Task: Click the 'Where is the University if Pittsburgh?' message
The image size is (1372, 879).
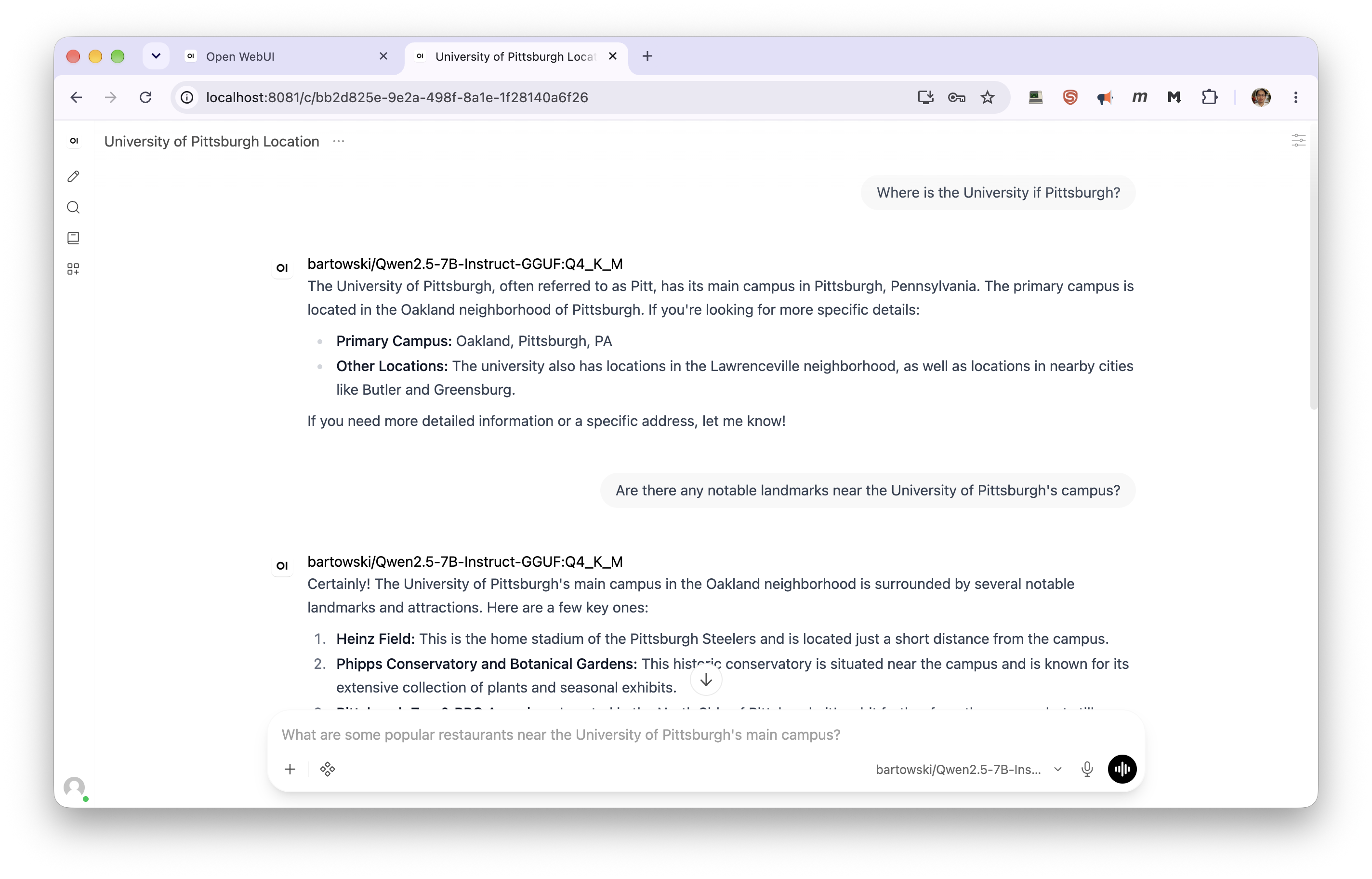Action: (x=997, y=193)
